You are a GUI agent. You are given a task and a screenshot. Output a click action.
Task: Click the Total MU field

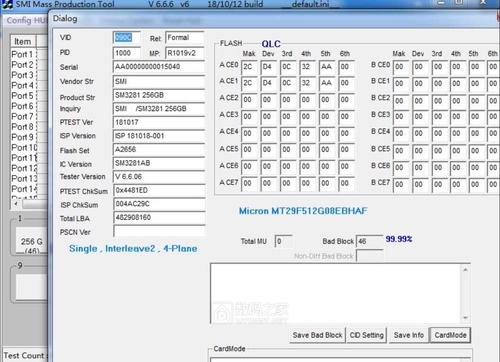click(284, 241)
